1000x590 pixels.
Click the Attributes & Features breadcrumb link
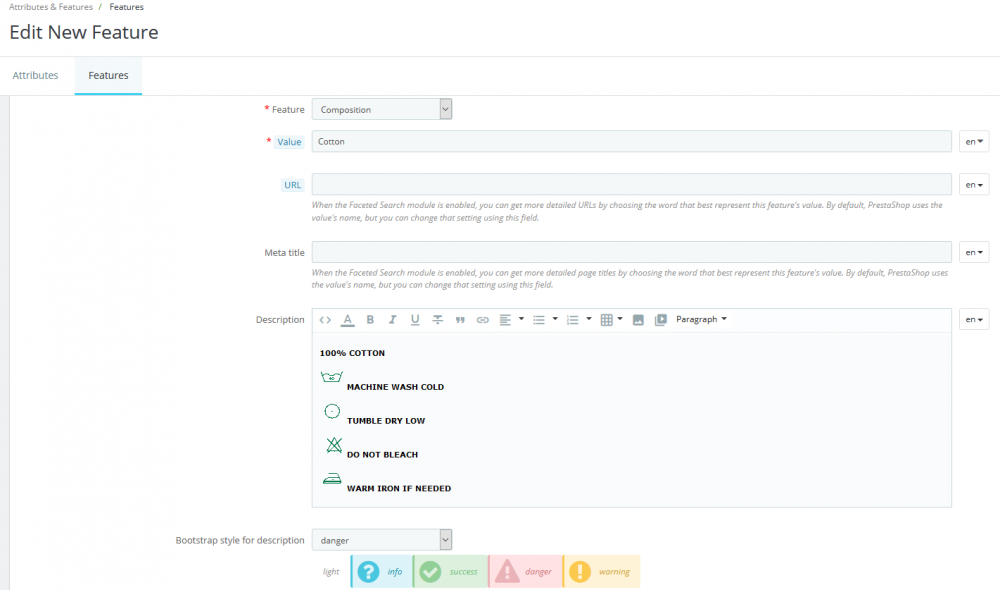(x=51, y=7)
